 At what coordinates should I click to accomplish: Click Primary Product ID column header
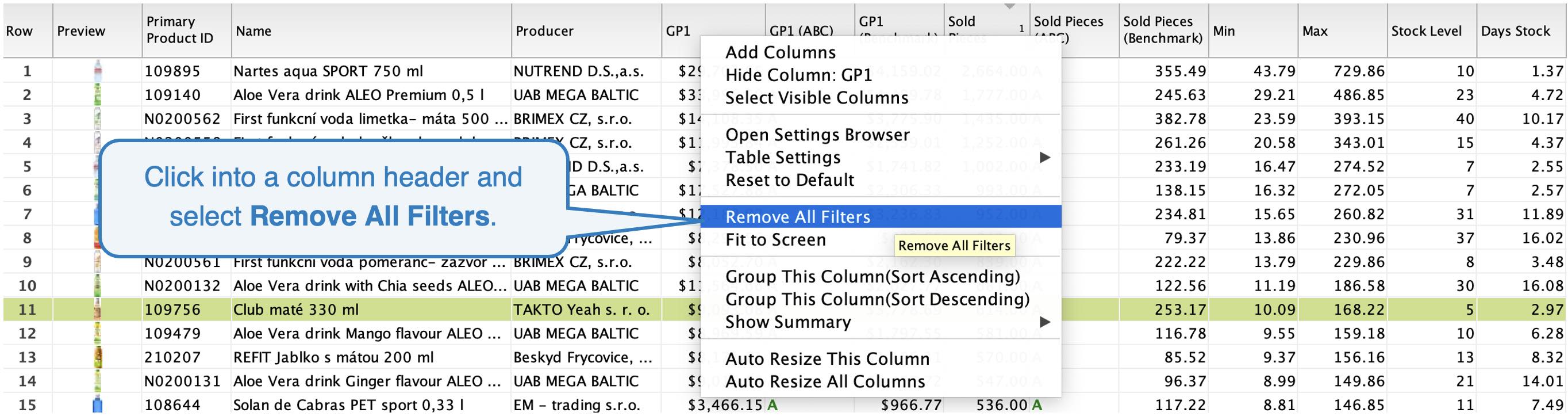click(187, 30)
